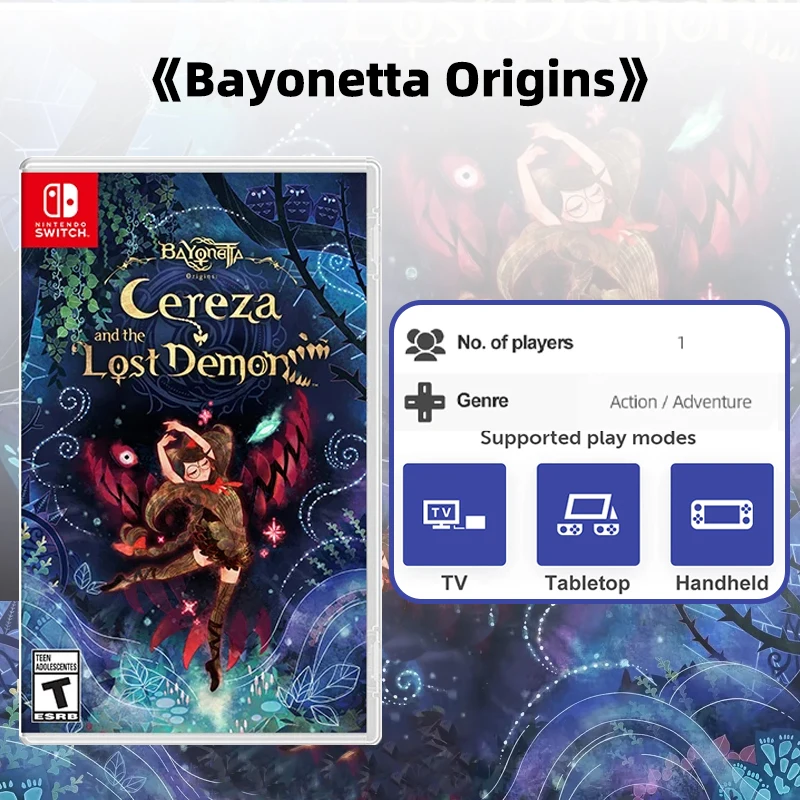Click the Nintendo Switch logo on cover
This screenshot has height=800, width=800.
60,209
